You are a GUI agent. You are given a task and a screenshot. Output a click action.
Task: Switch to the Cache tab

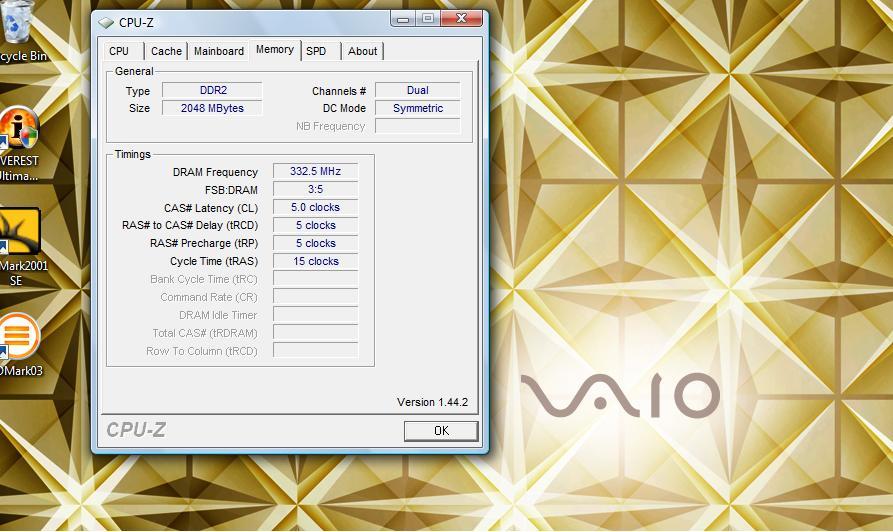point(166,51)
